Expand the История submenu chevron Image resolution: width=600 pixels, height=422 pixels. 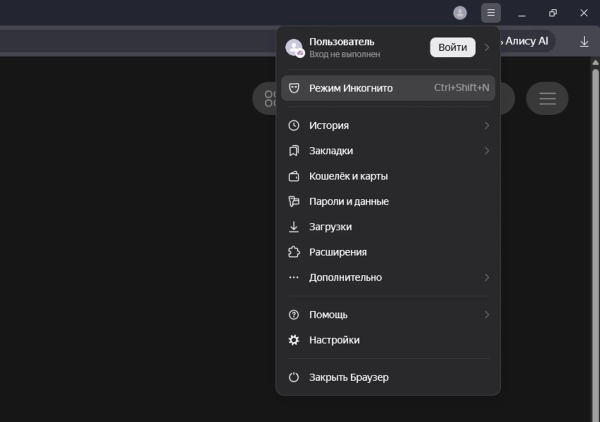487,125
